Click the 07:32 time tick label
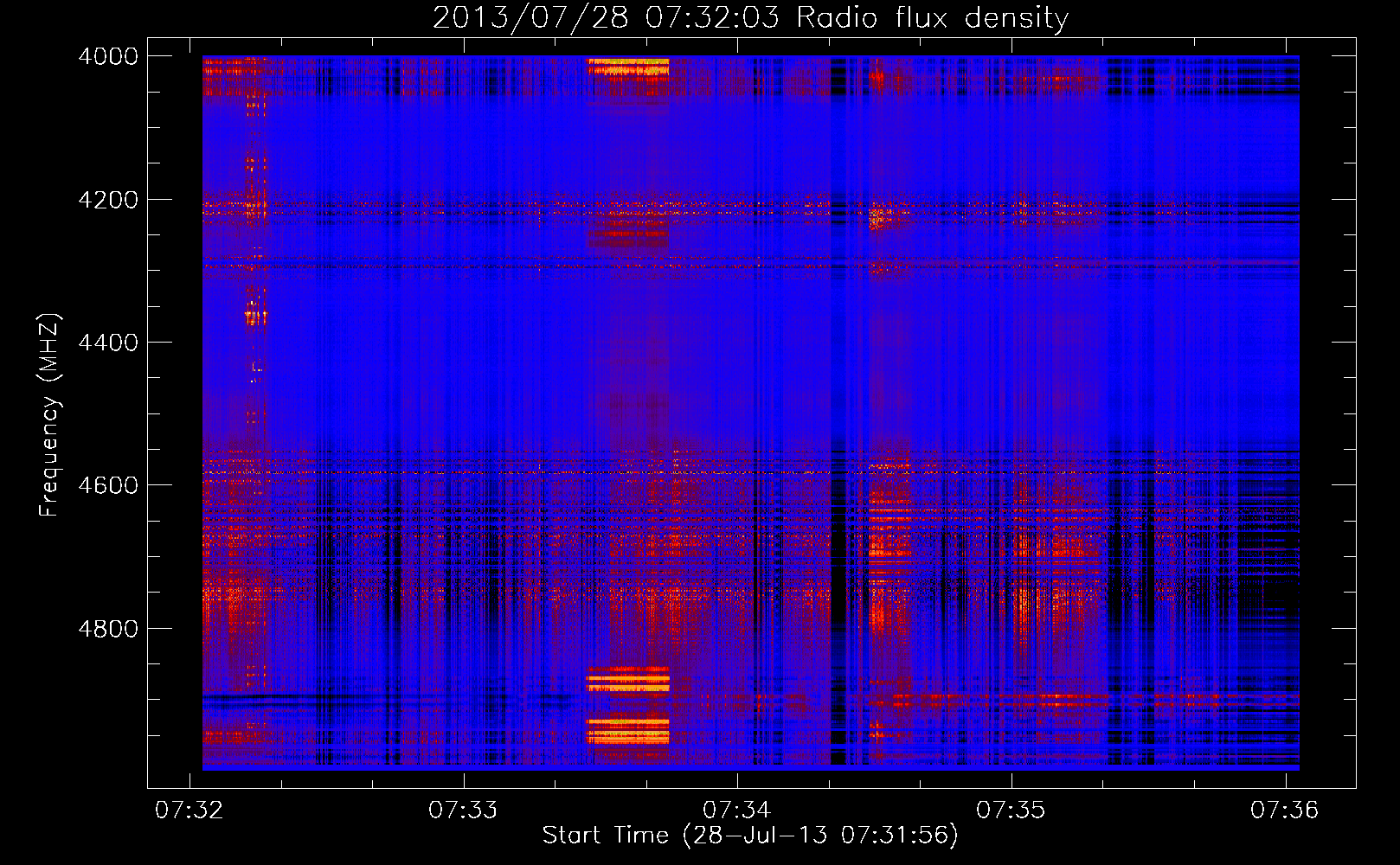The width and height of the screenshot is (1400, 865). tap(189, 810)
